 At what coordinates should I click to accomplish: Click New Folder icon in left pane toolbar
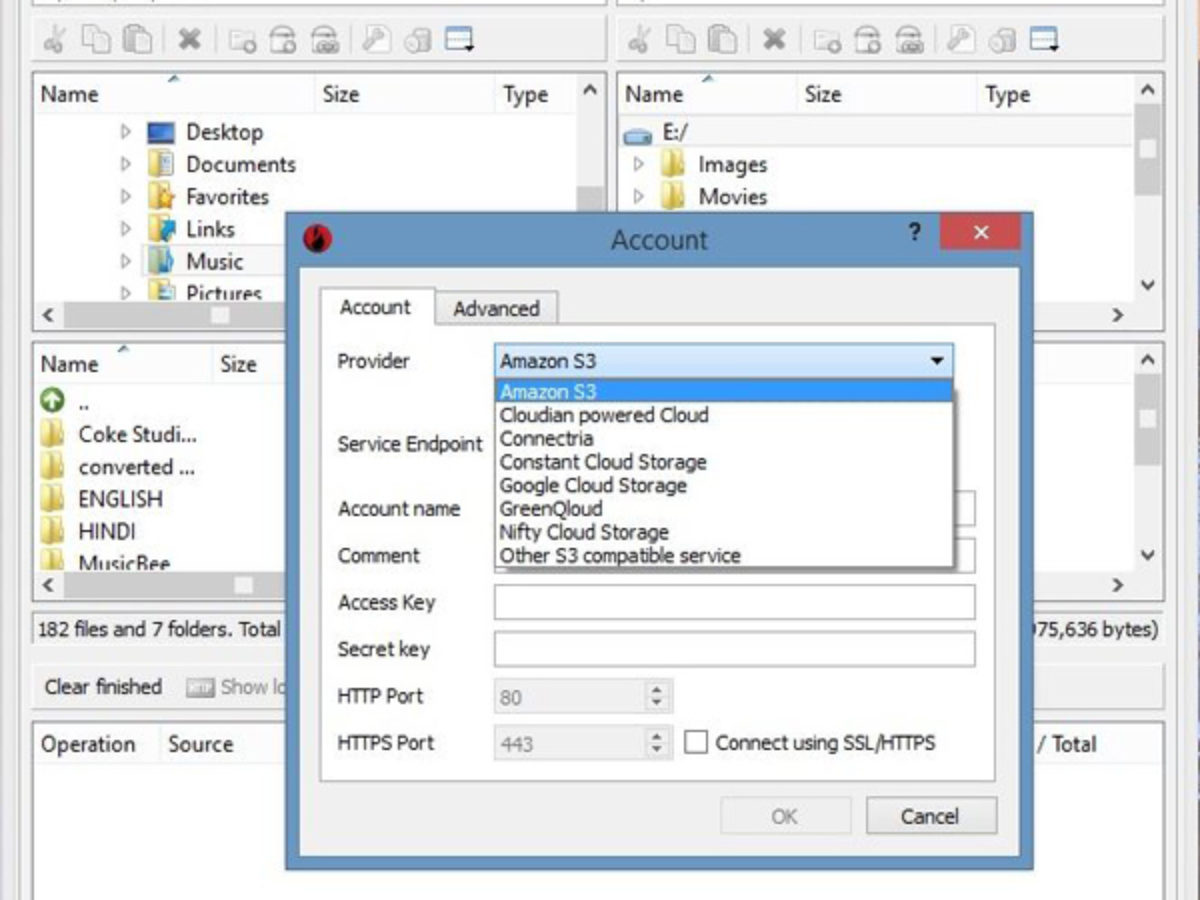coord(241,40)
